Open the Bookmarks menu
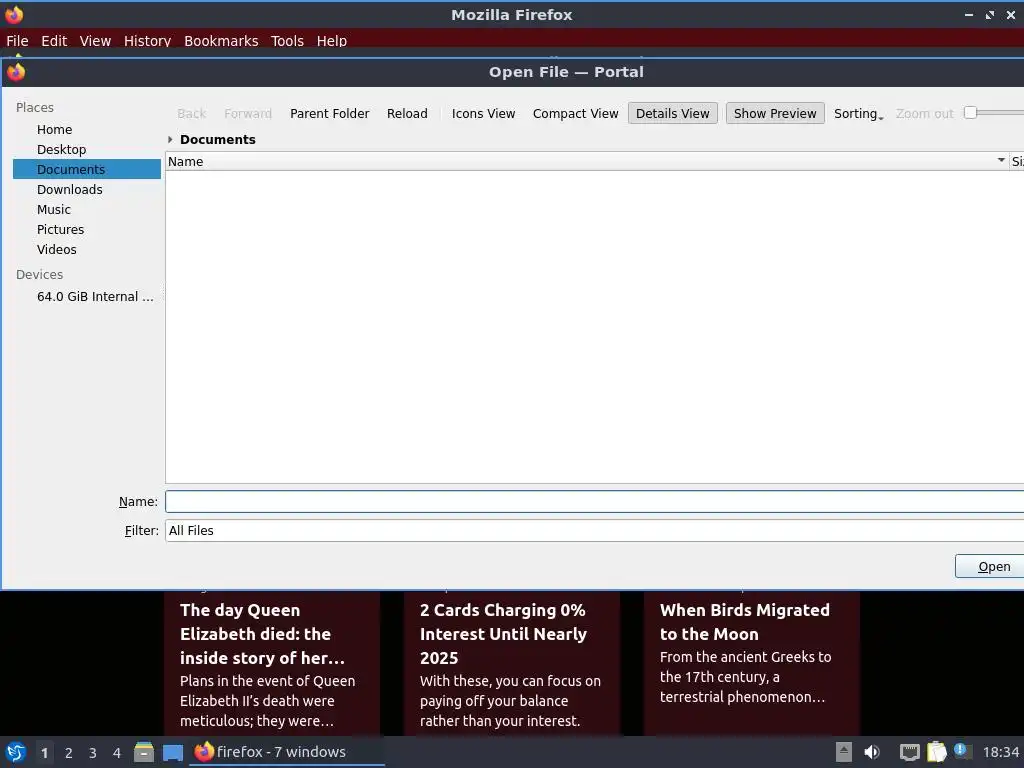1024x768 pixels. [x=221, y=40]
